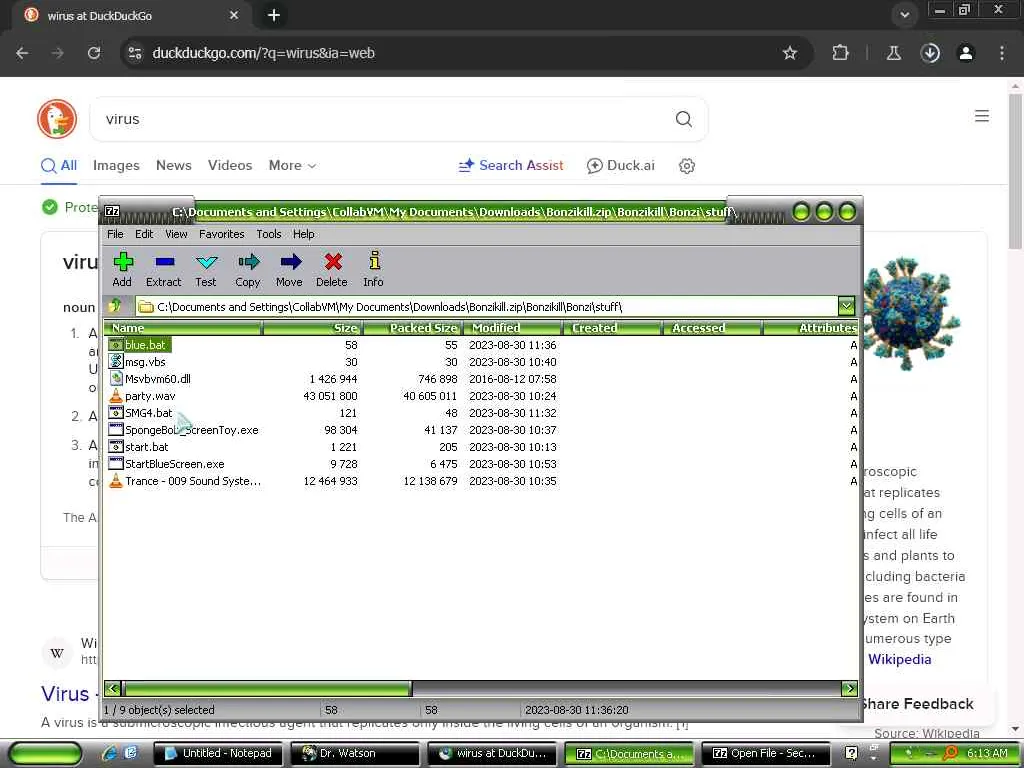This screenshot has height=768, width=1024.
Task: Switch to Untitled - Notepad taskbar button
Action: (218, 753)
